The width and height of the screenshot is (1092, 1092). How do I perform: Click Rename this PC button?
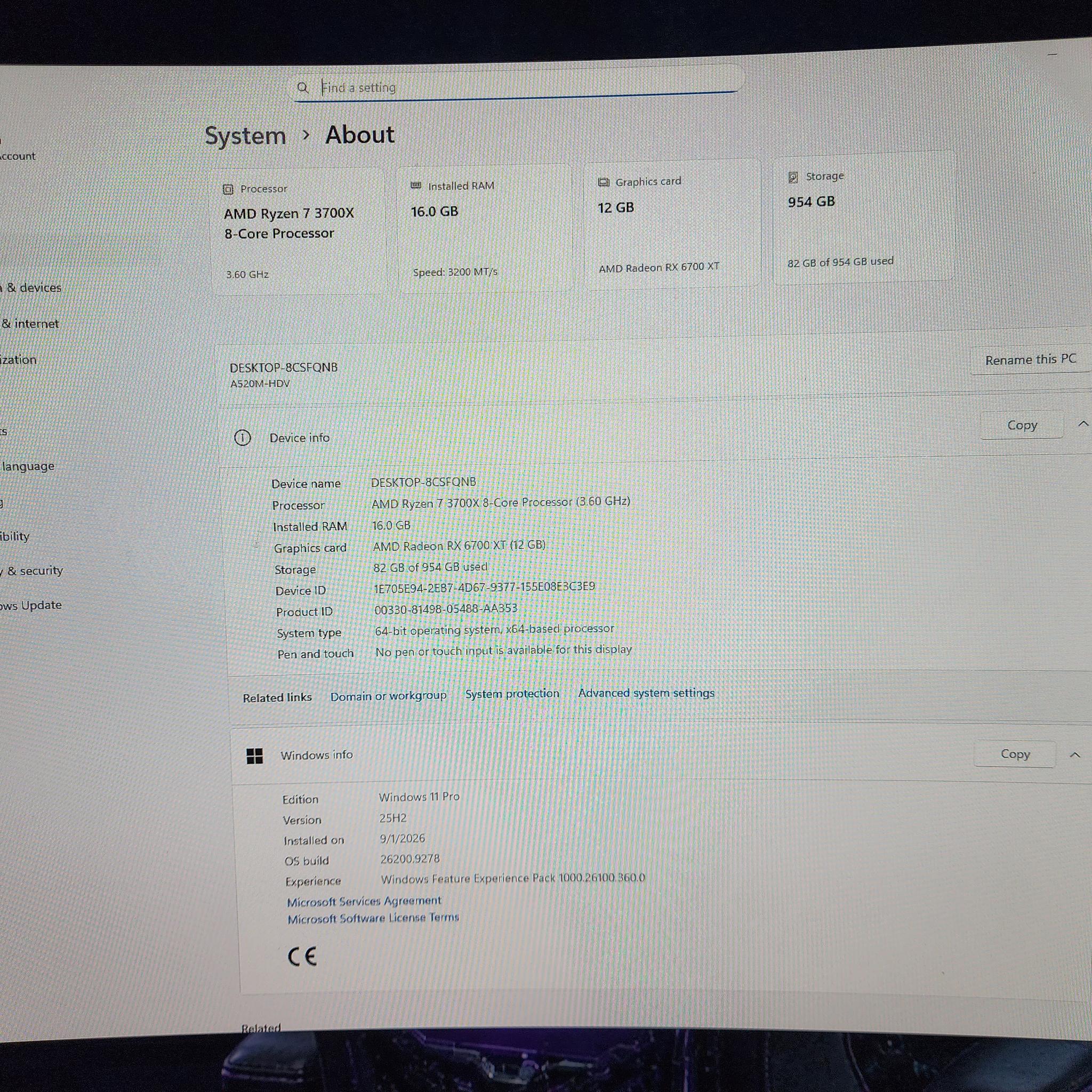point(1030,359)
